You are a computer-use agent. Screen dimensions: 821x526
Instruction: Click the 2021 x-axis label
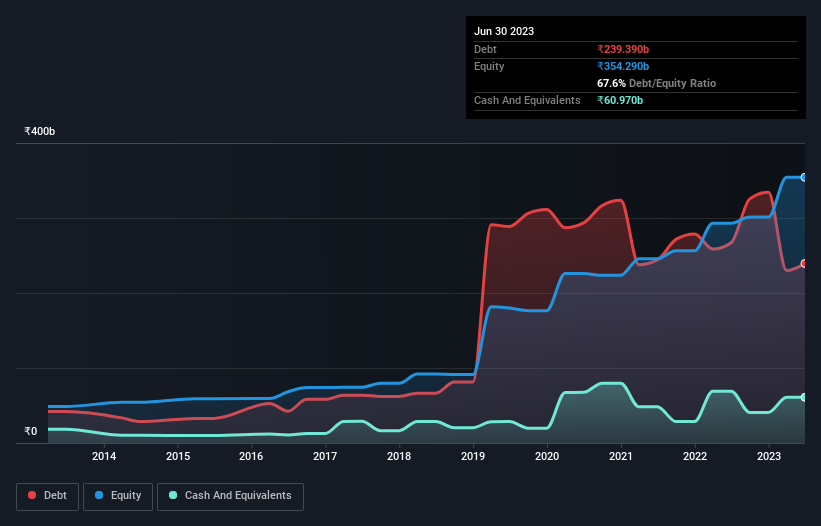coord(620,456)
